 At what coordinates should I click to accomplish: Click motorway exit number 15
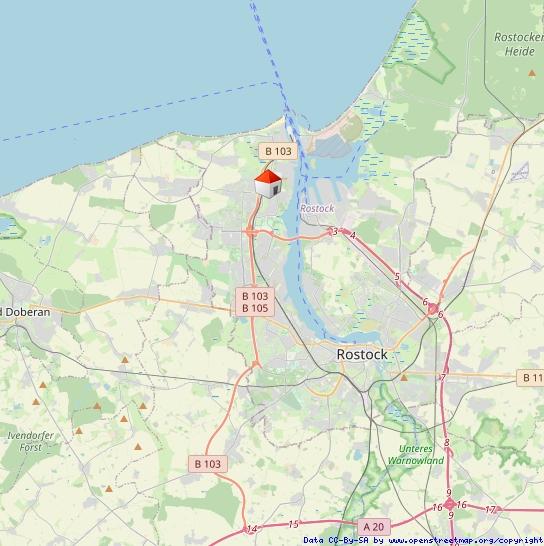[293, 524]
